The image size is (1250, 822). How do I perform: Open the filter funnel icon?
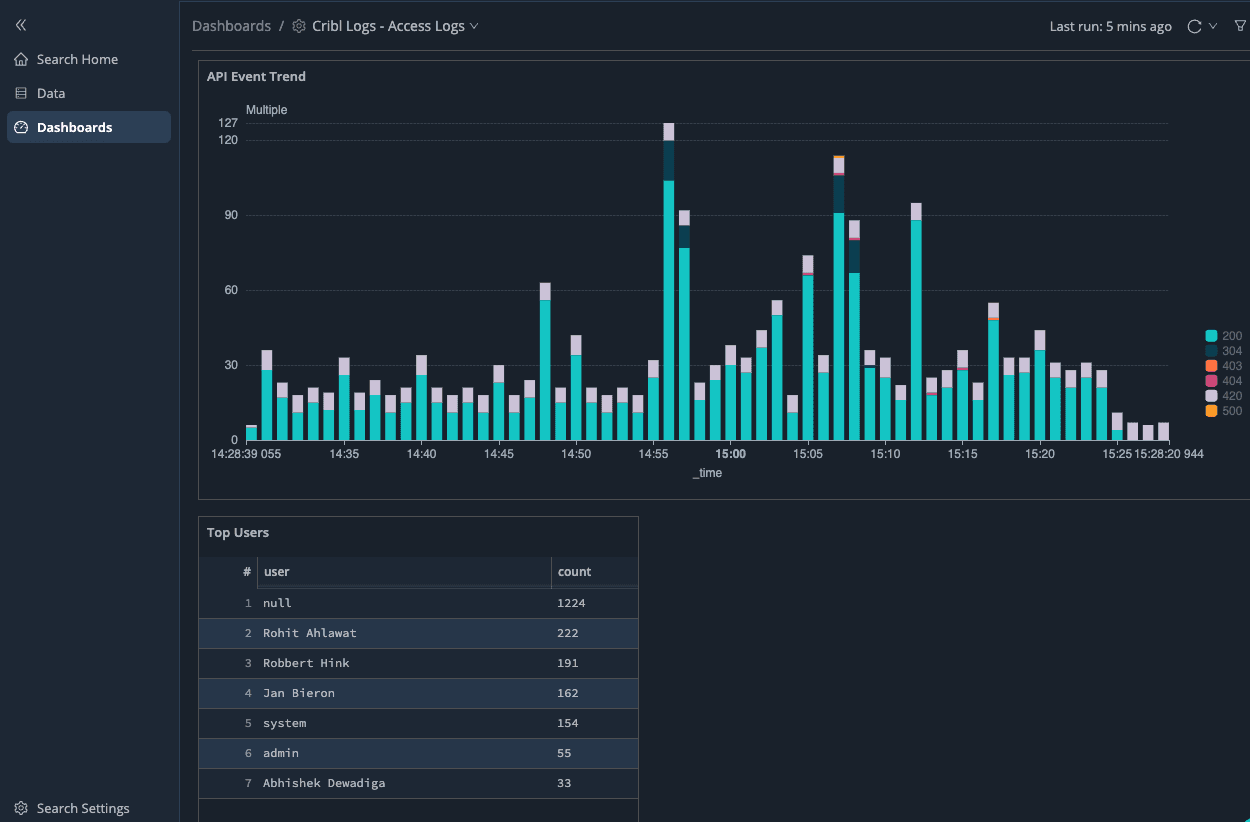(1240, 27)
